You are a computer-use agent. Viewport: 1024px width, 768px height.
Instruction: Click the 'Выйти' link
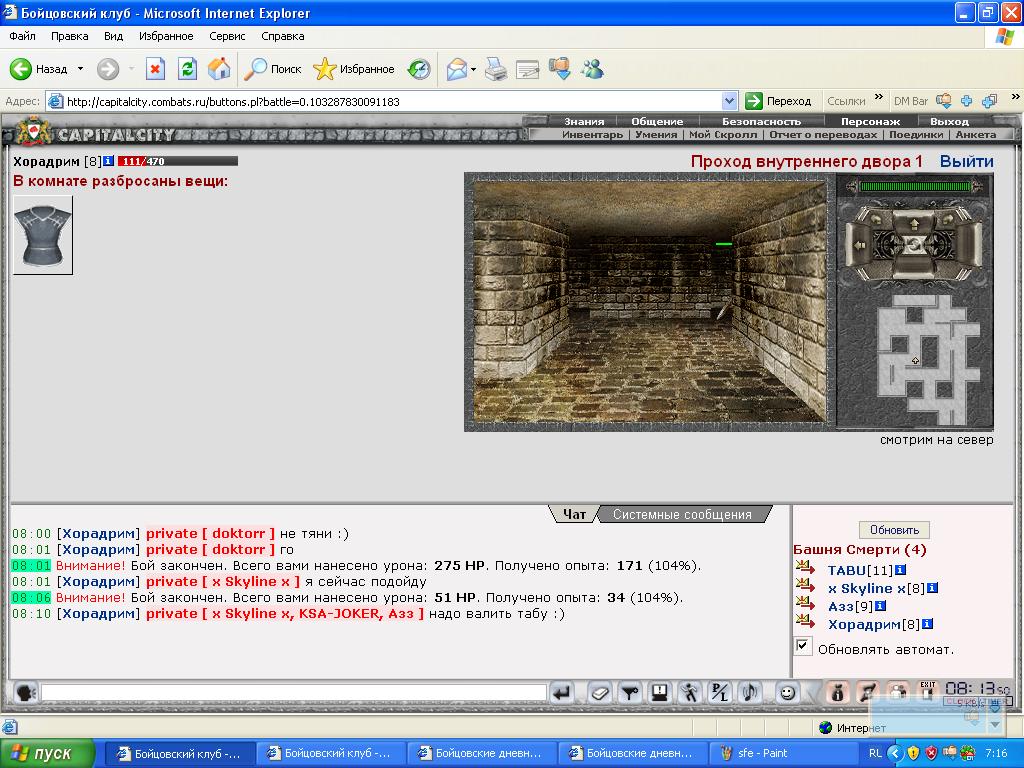click(x=966, y=161)
